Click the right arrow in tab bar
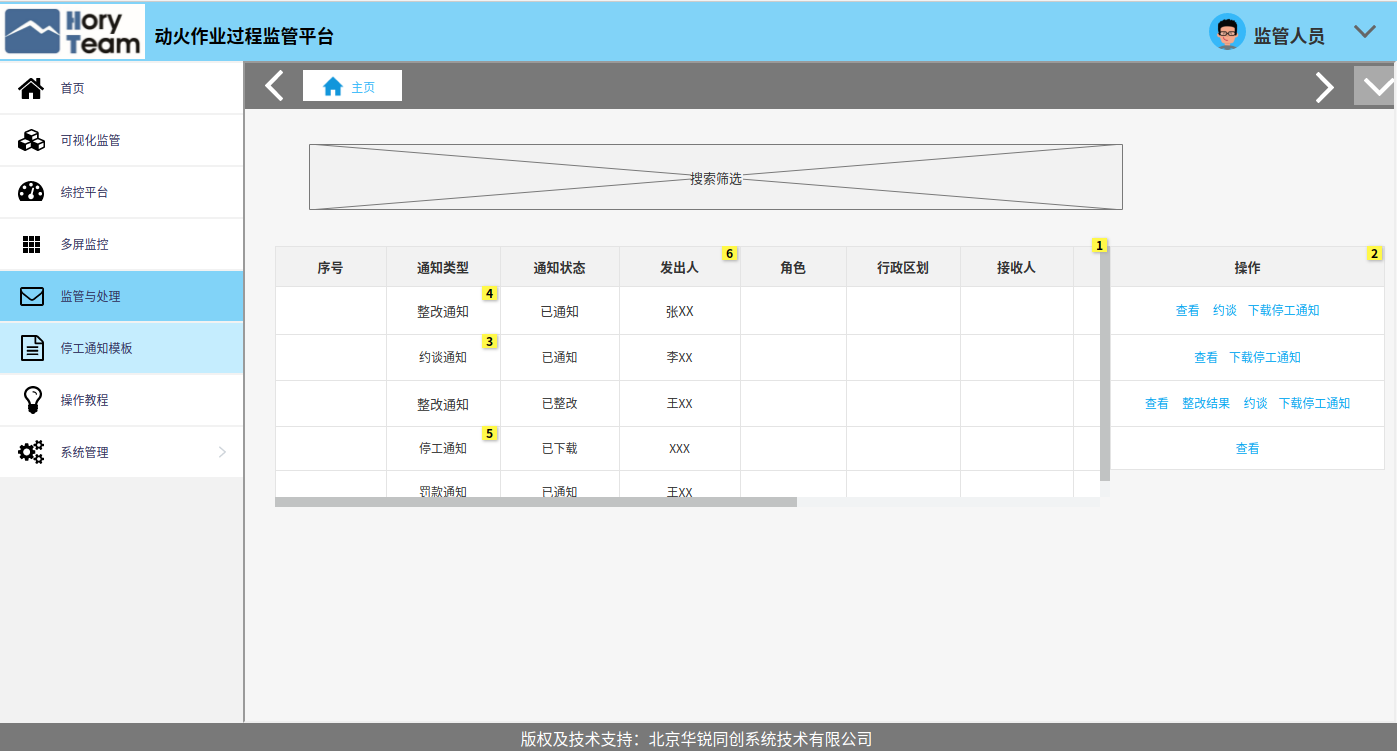This screenshot has height=751, width=1397. click(x=1324, y=87)
